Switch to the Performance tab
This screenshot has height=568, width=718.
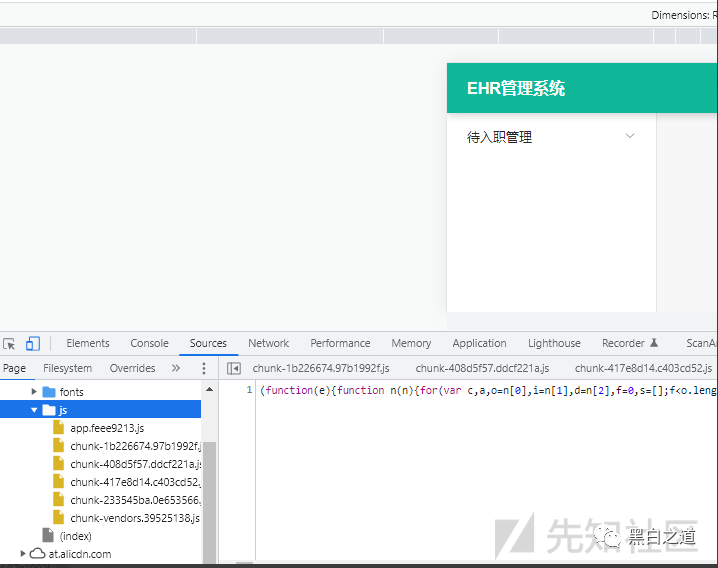point(340,344)
